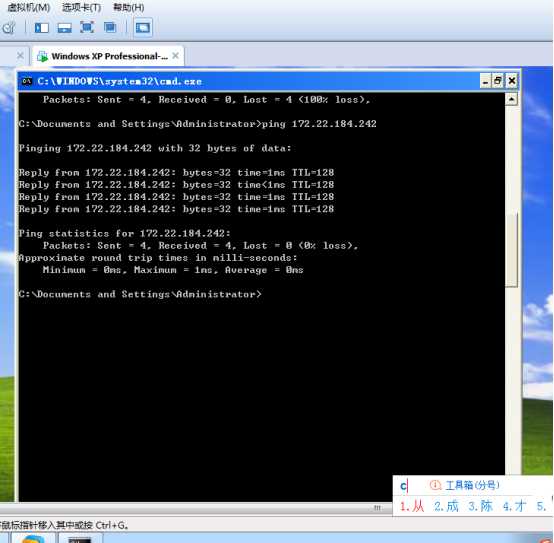
Task: Close the cmd.exe window
Action: pyautogui.click(x=511, y=81)
